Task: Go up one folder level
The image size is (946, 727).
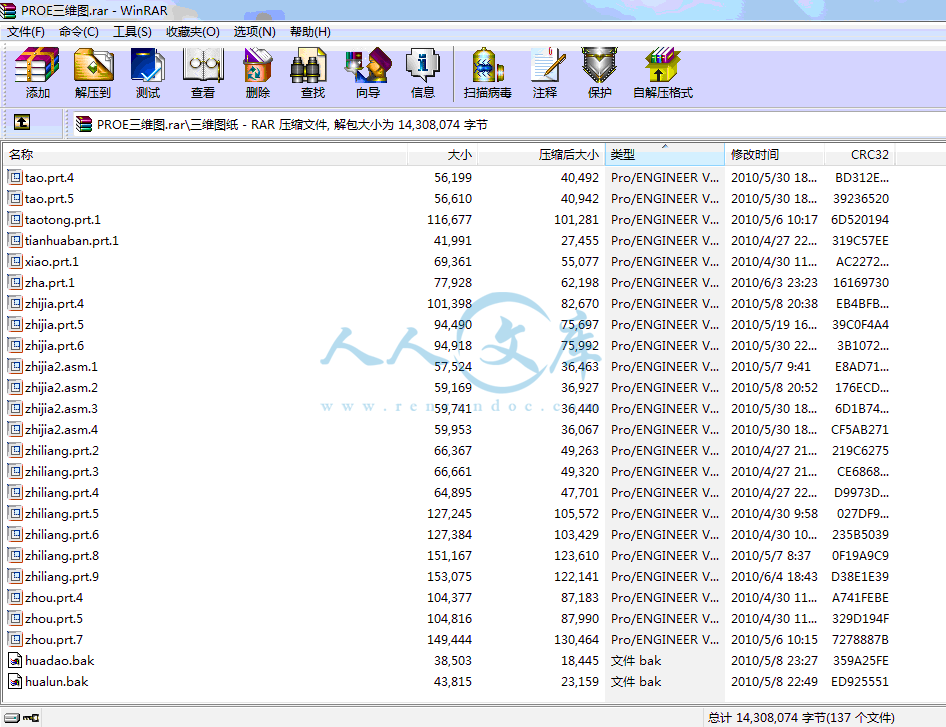Action: (22, 122)
